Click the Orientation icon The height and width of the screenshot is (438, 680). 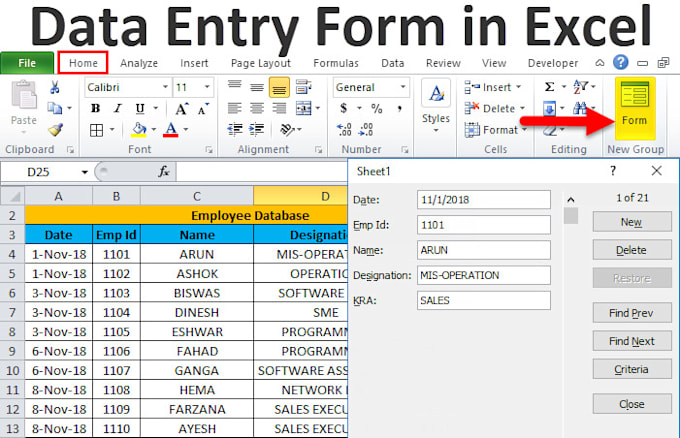point(288,129)
